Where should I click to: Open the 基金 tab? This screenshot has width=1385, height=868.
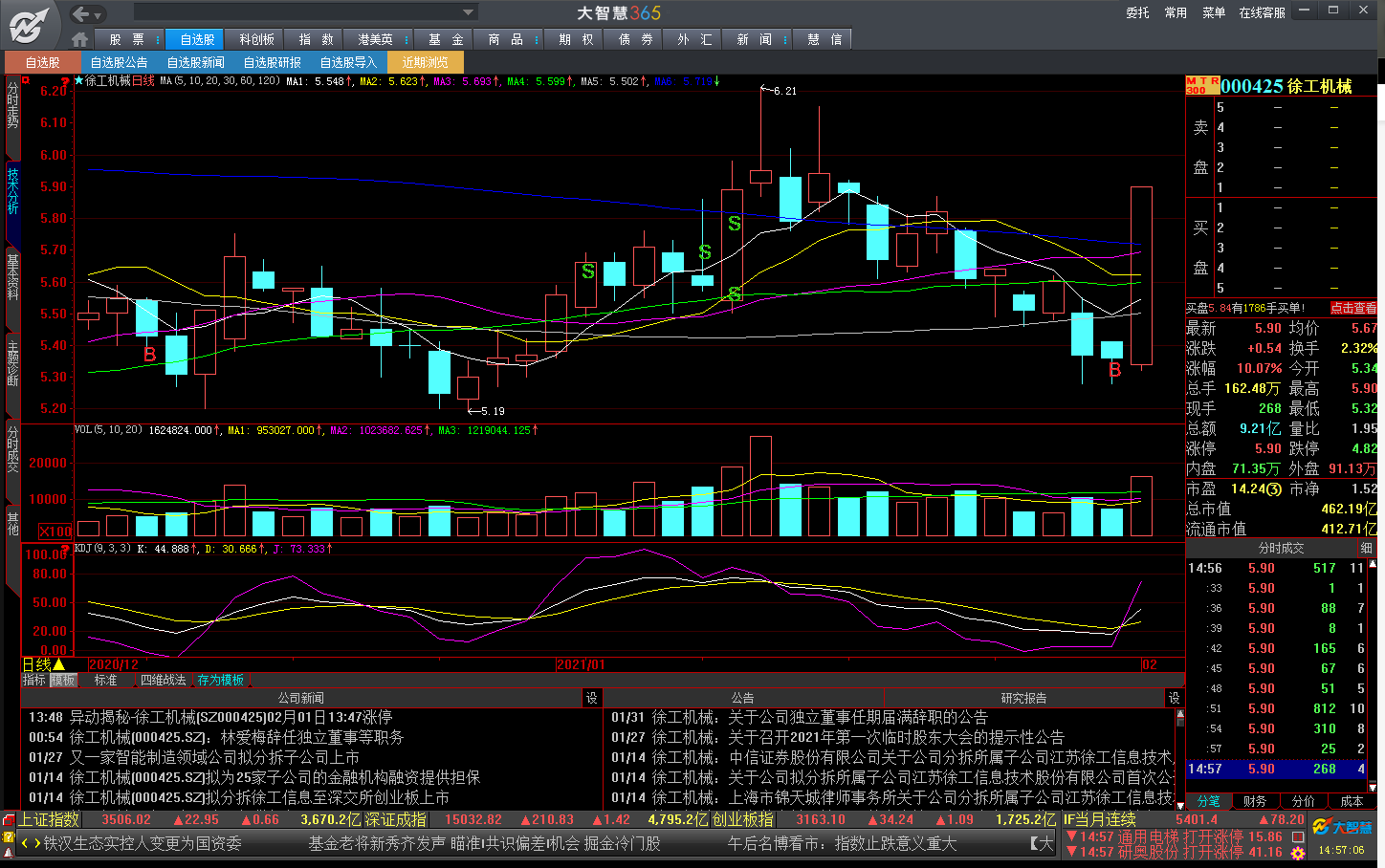(445, 39)
